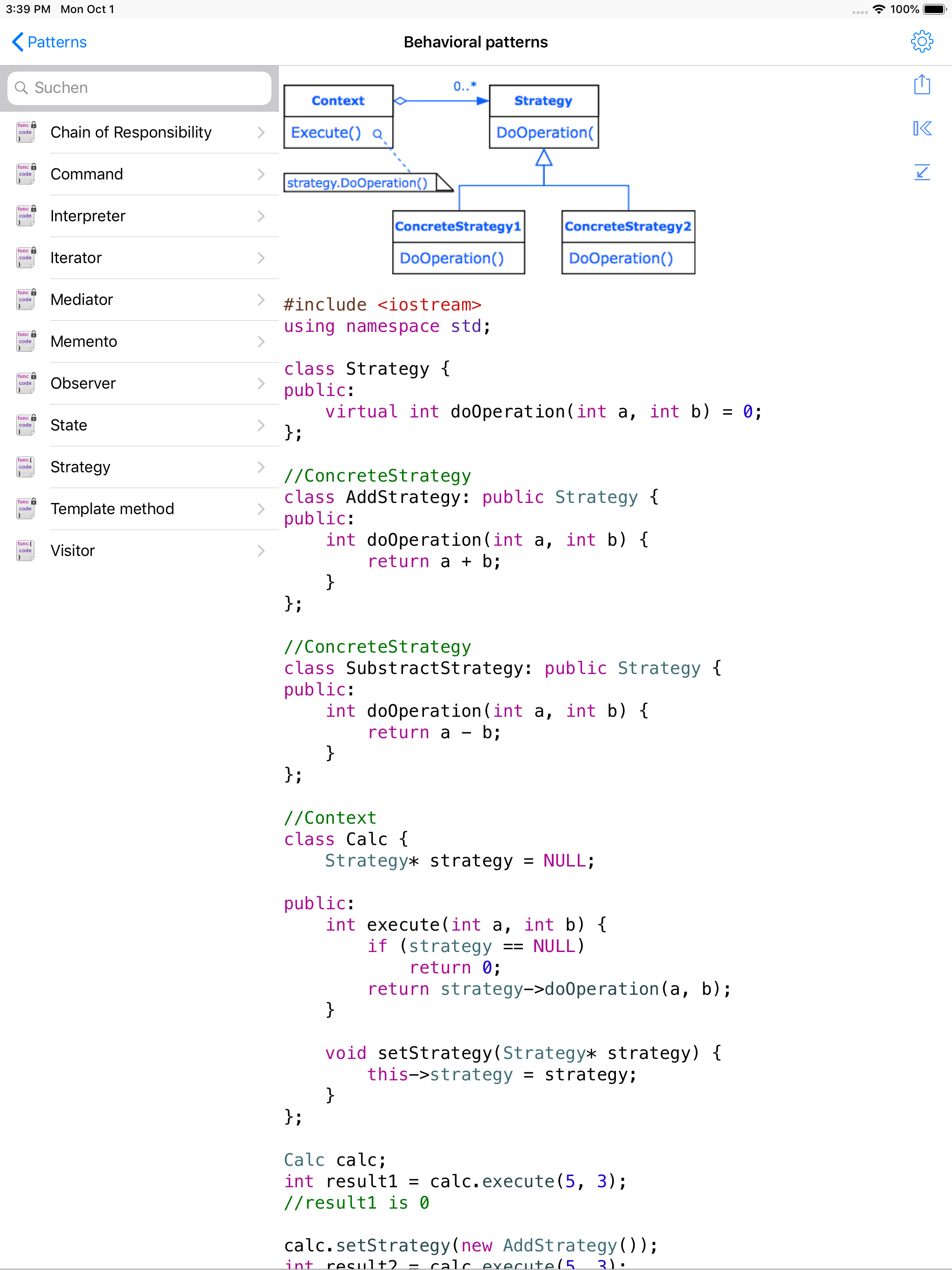This screenshot has height=1270, width=952.
Task: Select the Visitor row
Action: tap(139, 551)
